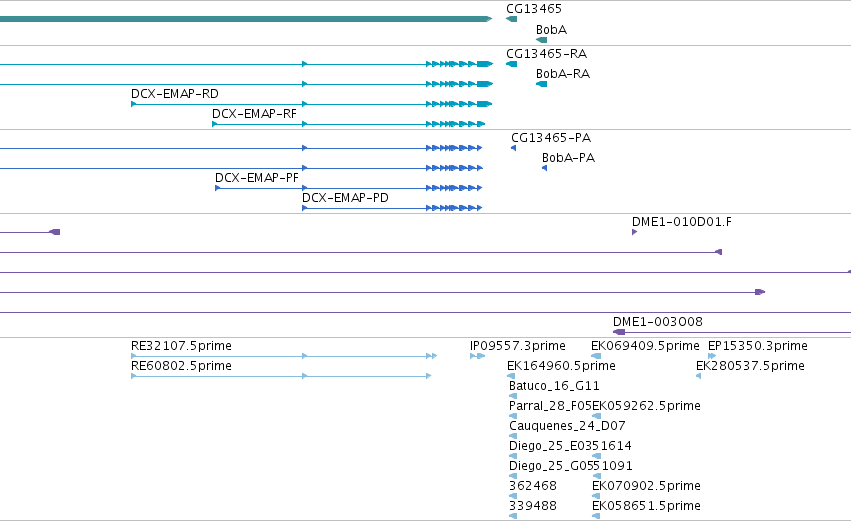851x521 pixels.
Task: Click the glyph under BobA-RA
Action: click(541, 84)
